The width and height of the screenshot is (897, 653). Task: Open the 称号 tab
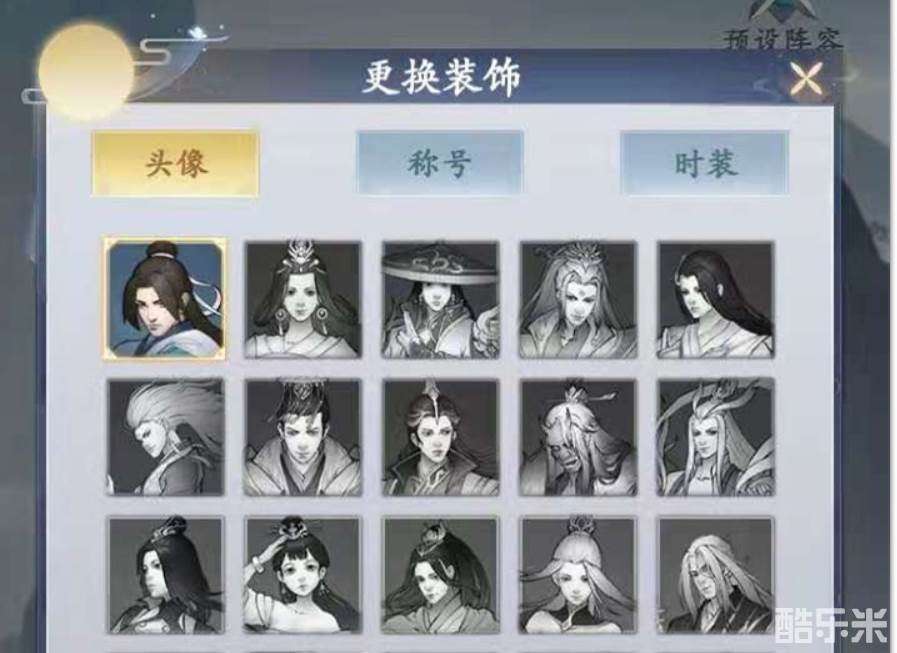pos(440,163)
